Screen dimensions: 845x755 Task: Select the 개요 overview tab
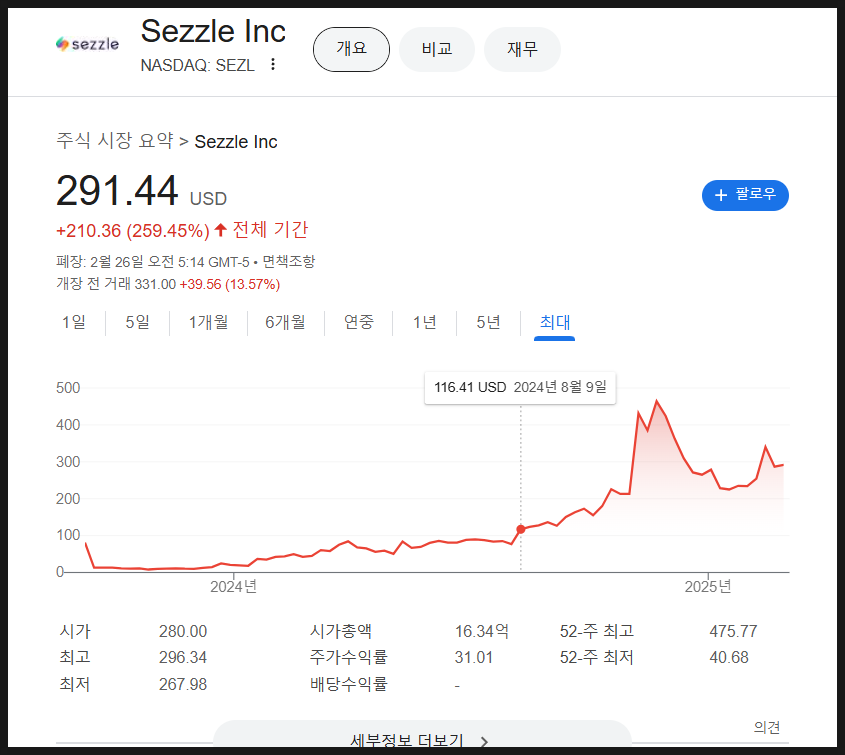click(351, 50)
